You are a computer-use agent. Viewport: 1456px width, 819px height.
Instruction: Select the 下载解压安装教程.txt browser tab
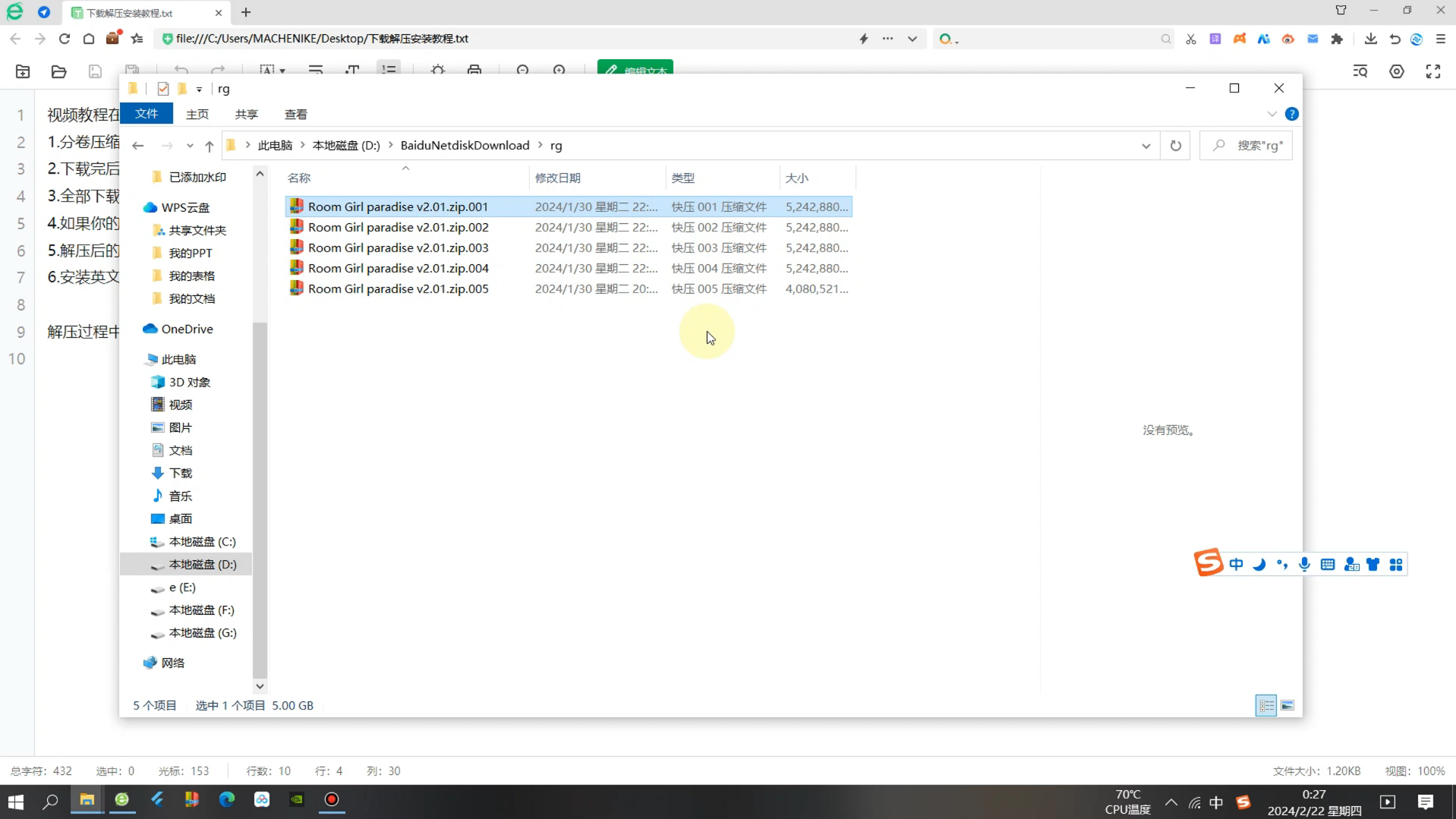(146, 13)
